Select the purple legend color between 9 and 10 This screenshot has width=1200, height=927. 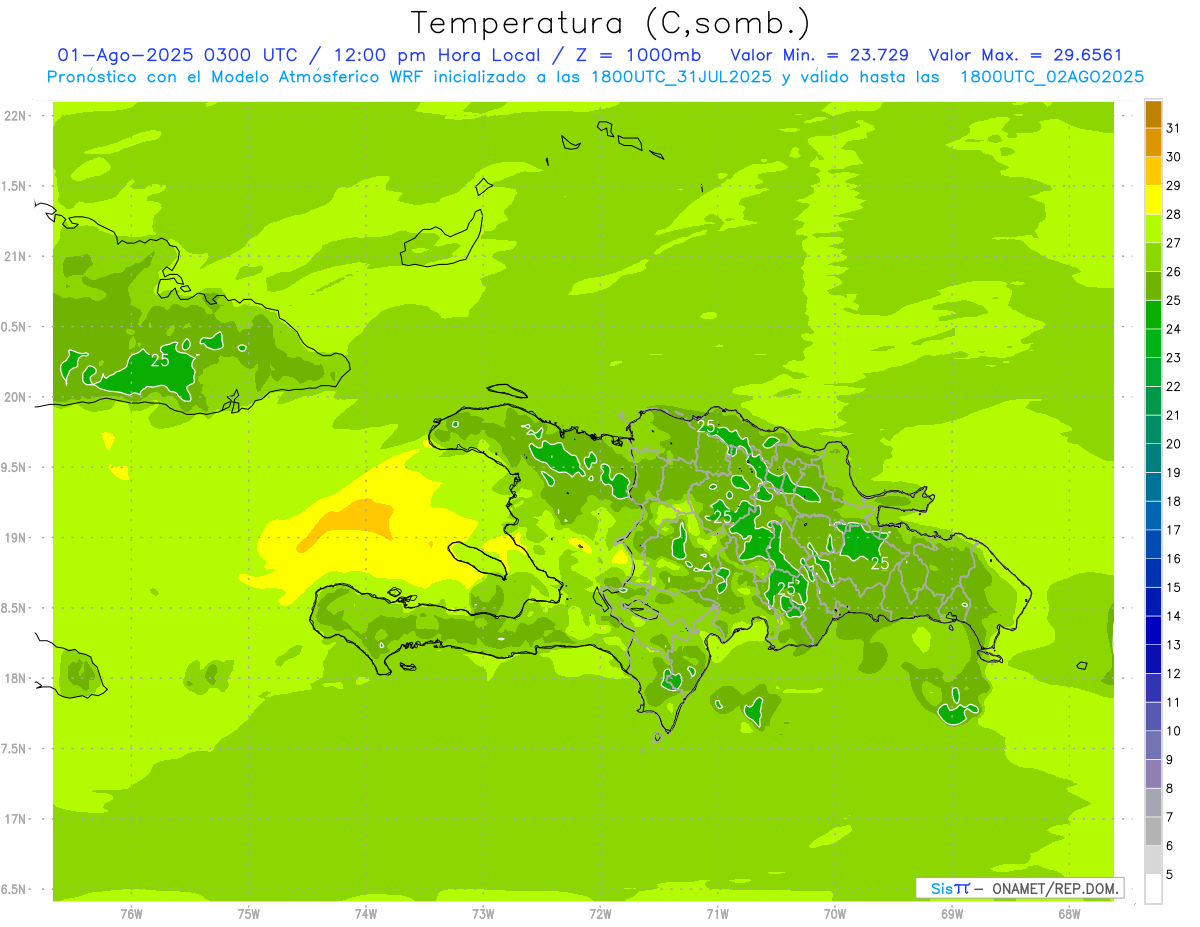pyautogui.click(x=1153, y=745)
